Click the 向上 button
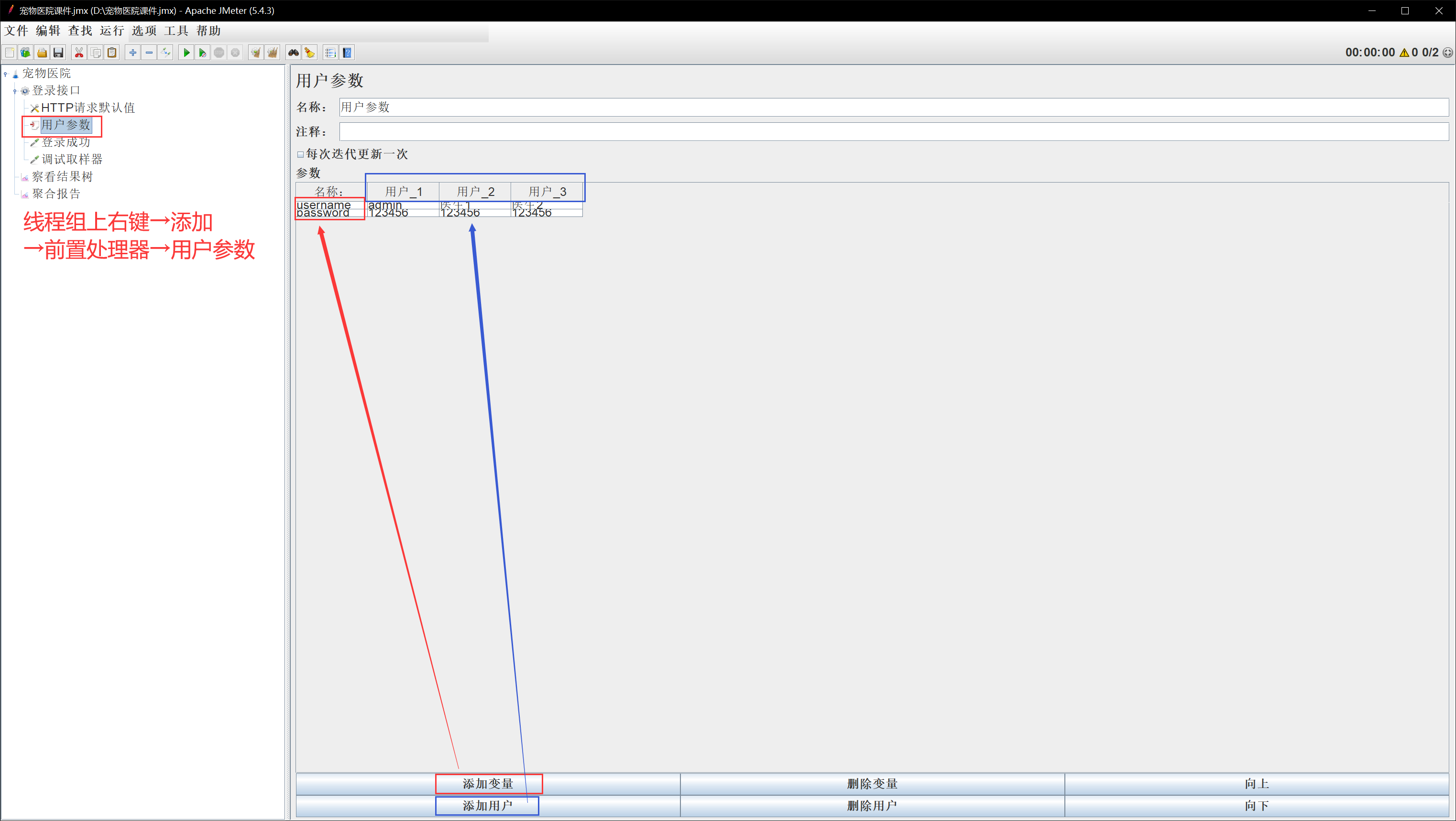The image size is (1456, 821). (x=1256, y=784)
